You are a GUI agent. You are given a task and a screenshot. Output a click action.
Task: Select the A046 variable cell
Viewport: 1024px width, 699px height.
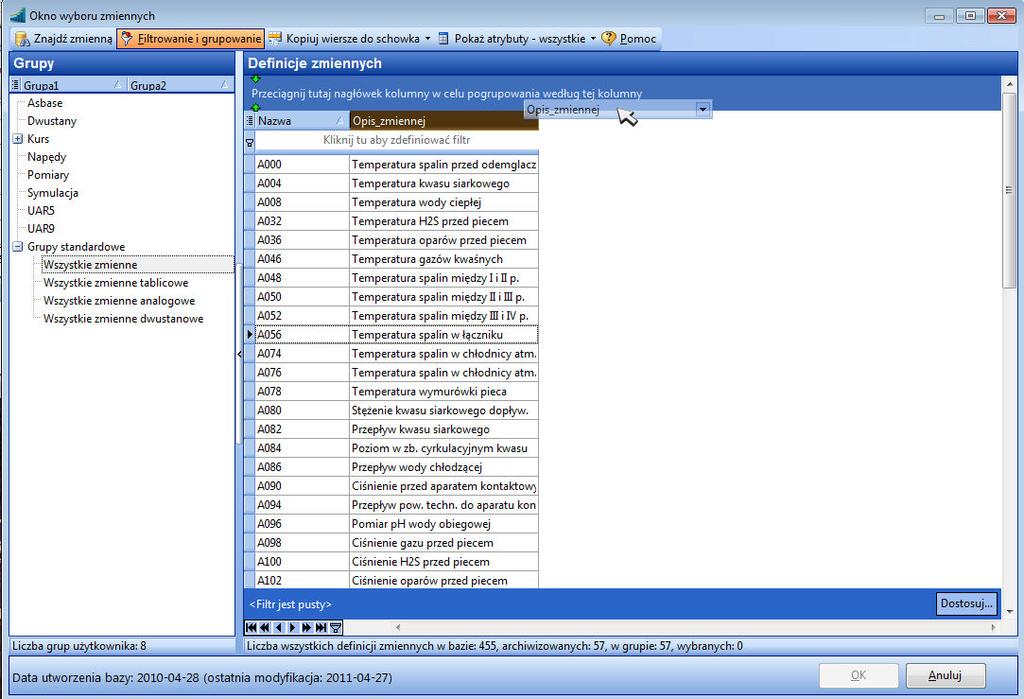(302, 259)
